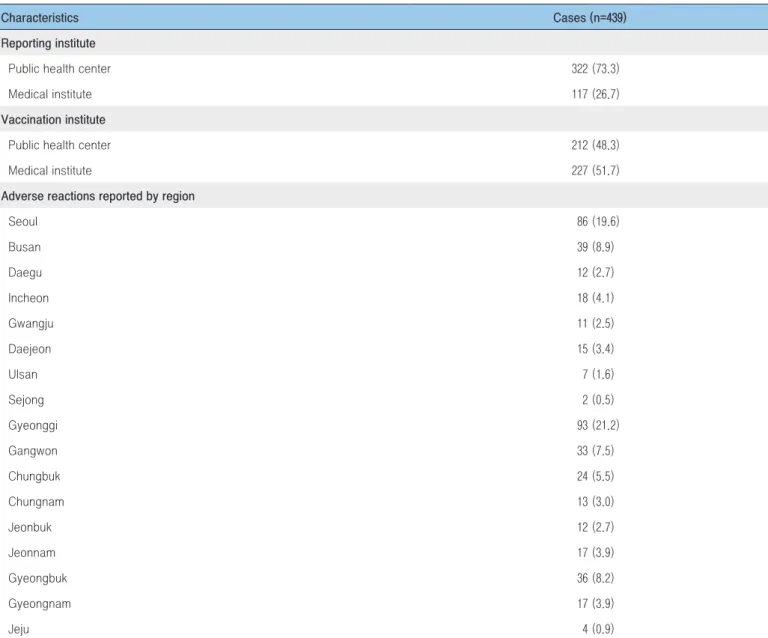Select the Reporting institute section row
768x638 pixels.
click(384, 43)
